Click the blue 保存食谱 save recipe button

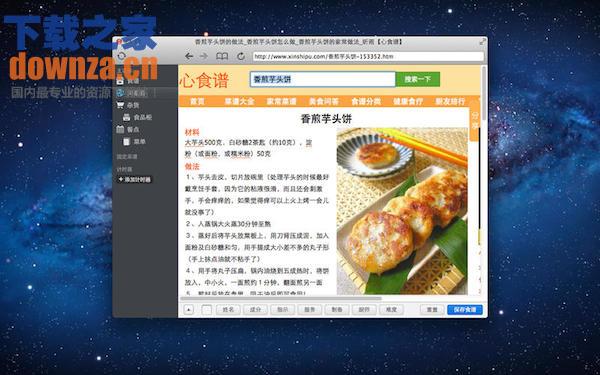pos(465,310)
